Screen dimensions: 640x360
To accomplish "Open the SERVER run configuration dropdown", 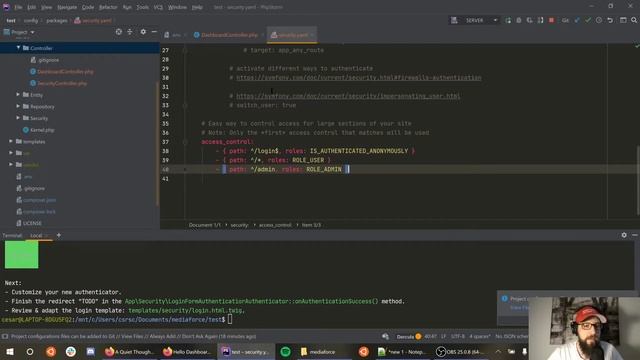I will 474,20.
